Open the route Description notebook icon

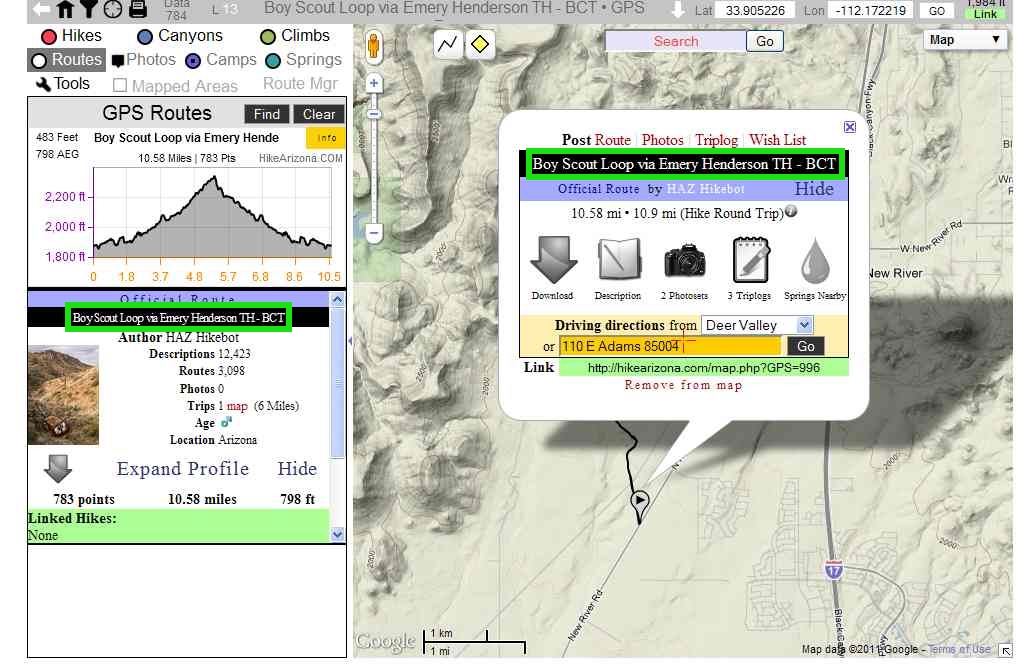click(x=618, y=262)
